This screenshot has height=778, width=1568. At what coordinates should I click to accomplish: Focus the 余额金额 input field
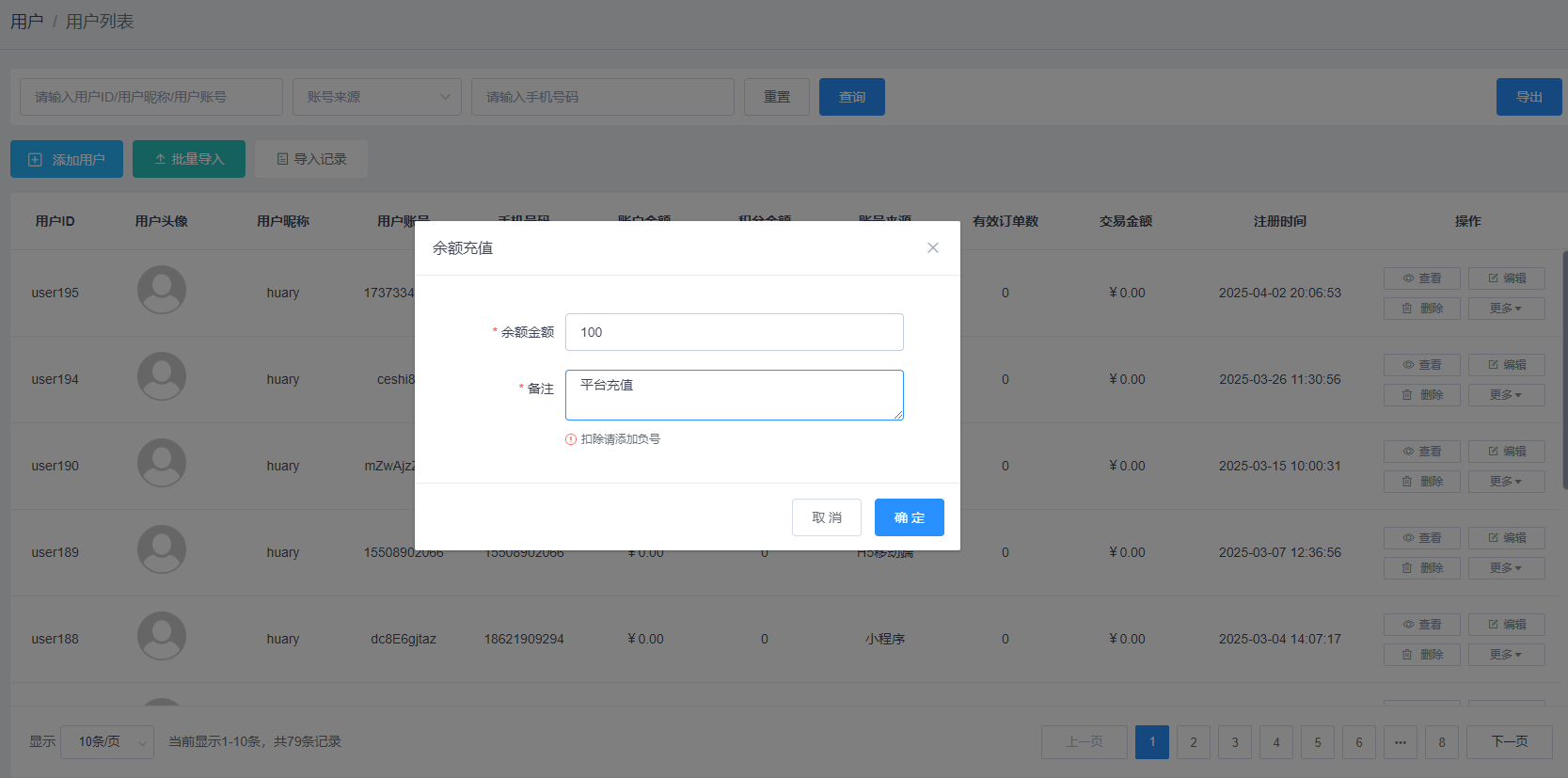click(x=734, y=332)
